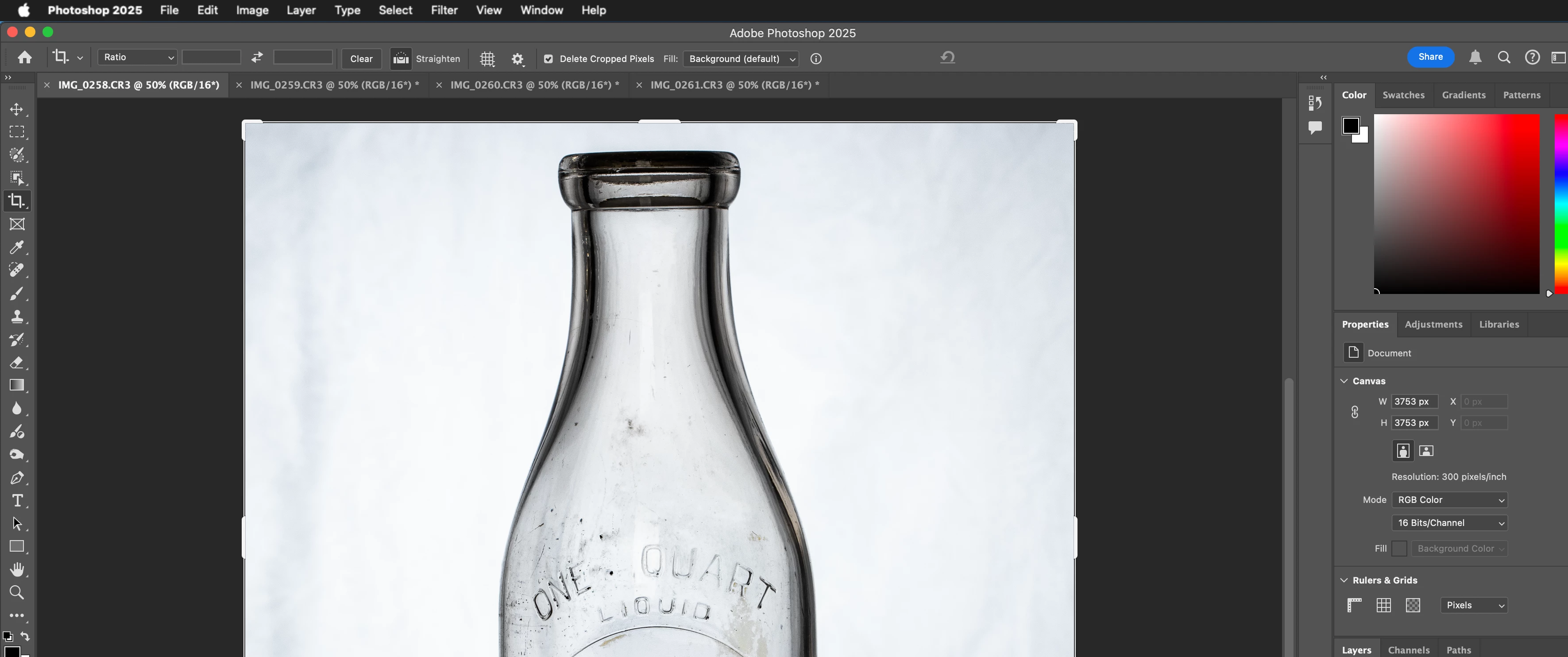Switch to IMG_0260.CR3 document tab
Screen dimensions: 1568x657
pos(534,85)
